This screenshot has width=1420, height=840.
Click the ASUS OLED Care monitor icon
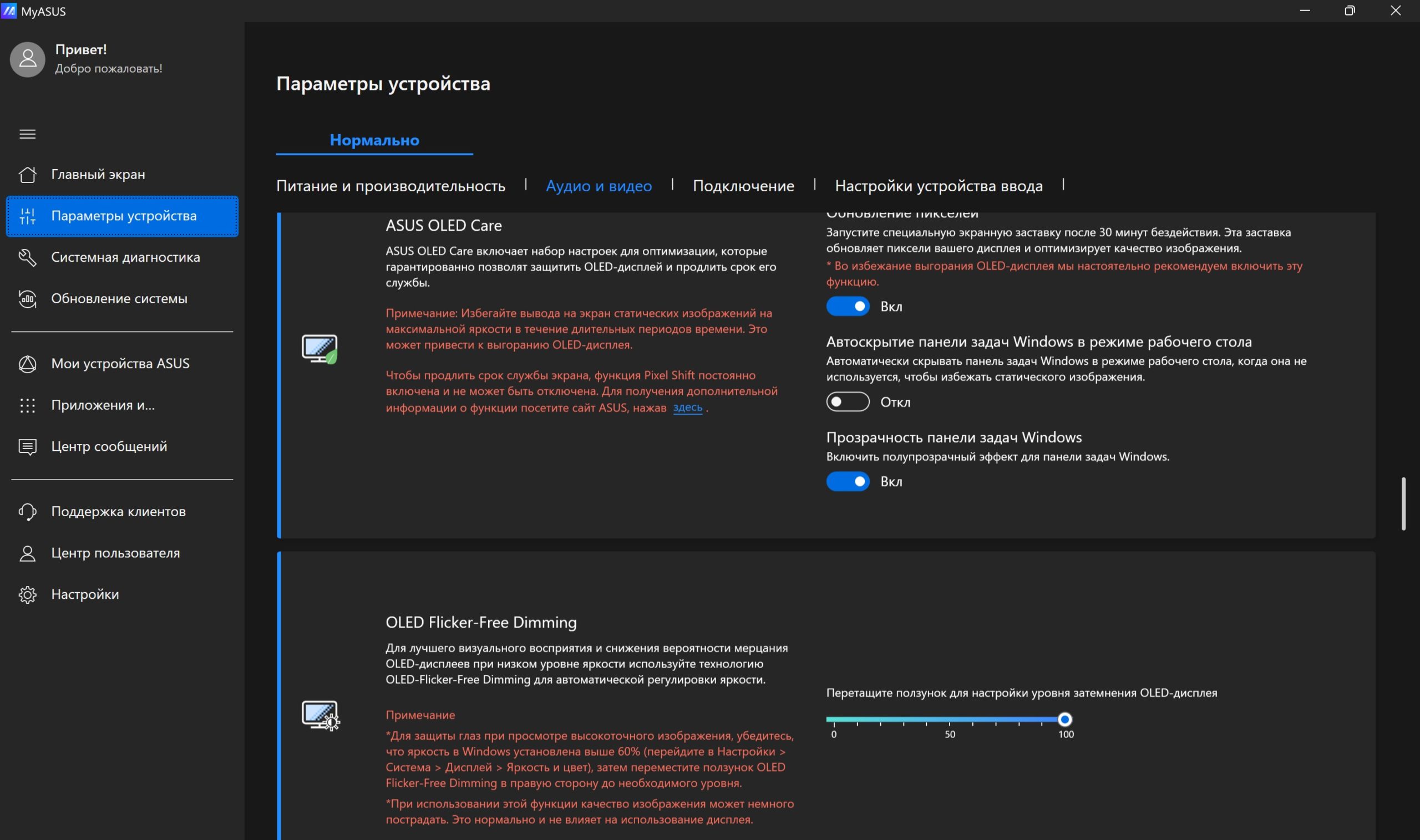[320, 349]
